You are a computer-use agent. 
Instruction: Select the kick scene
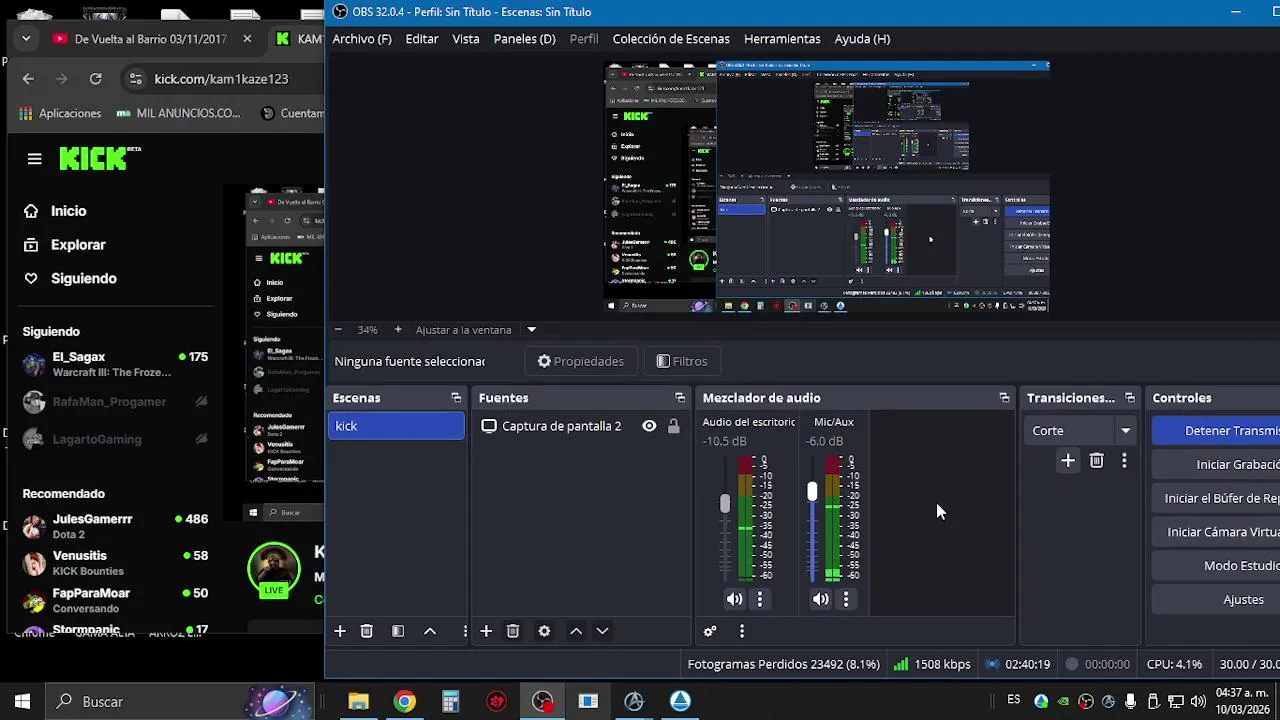(396, 426)
